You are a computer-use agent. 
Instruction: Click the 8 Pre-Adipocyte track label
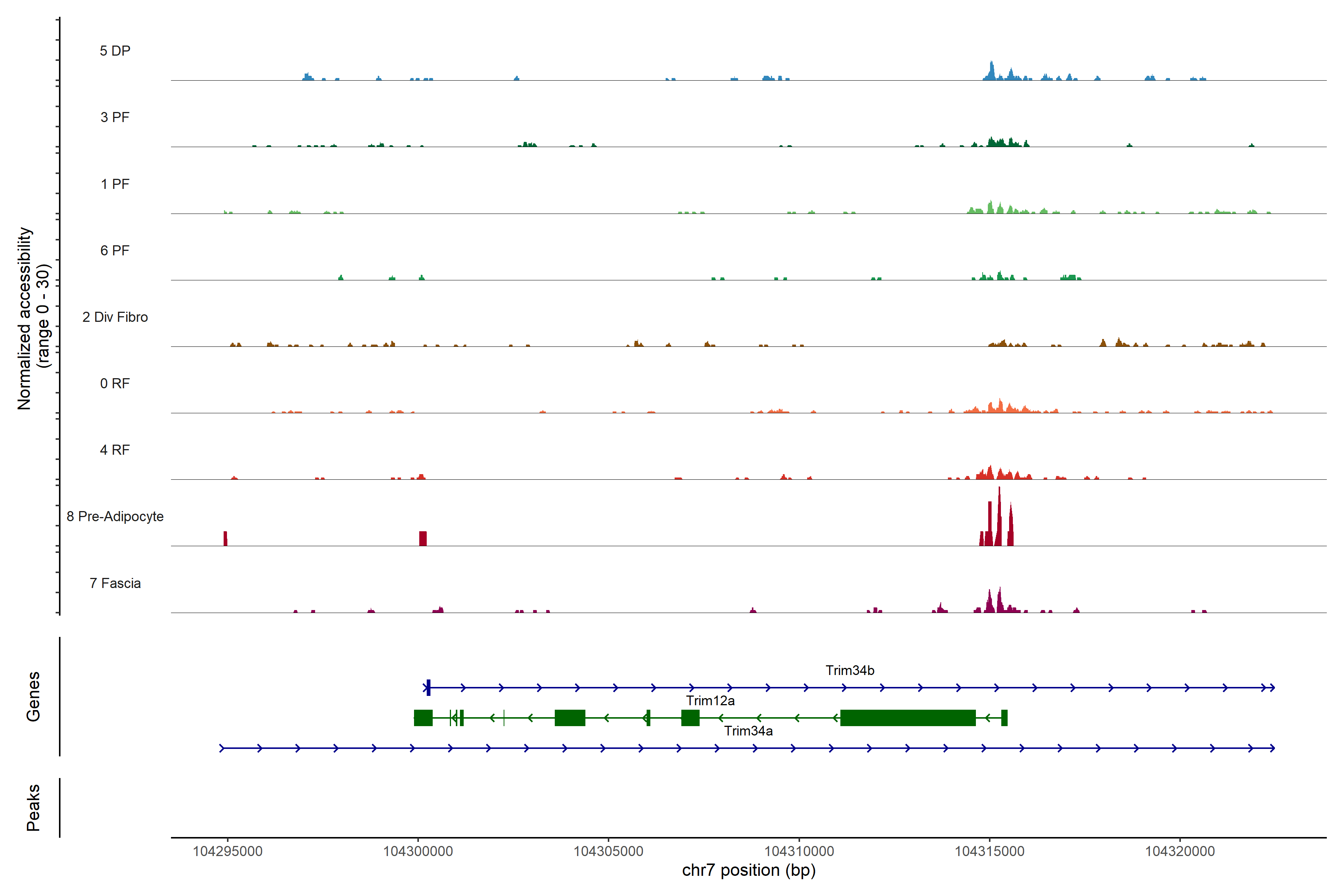coord(115,517)
